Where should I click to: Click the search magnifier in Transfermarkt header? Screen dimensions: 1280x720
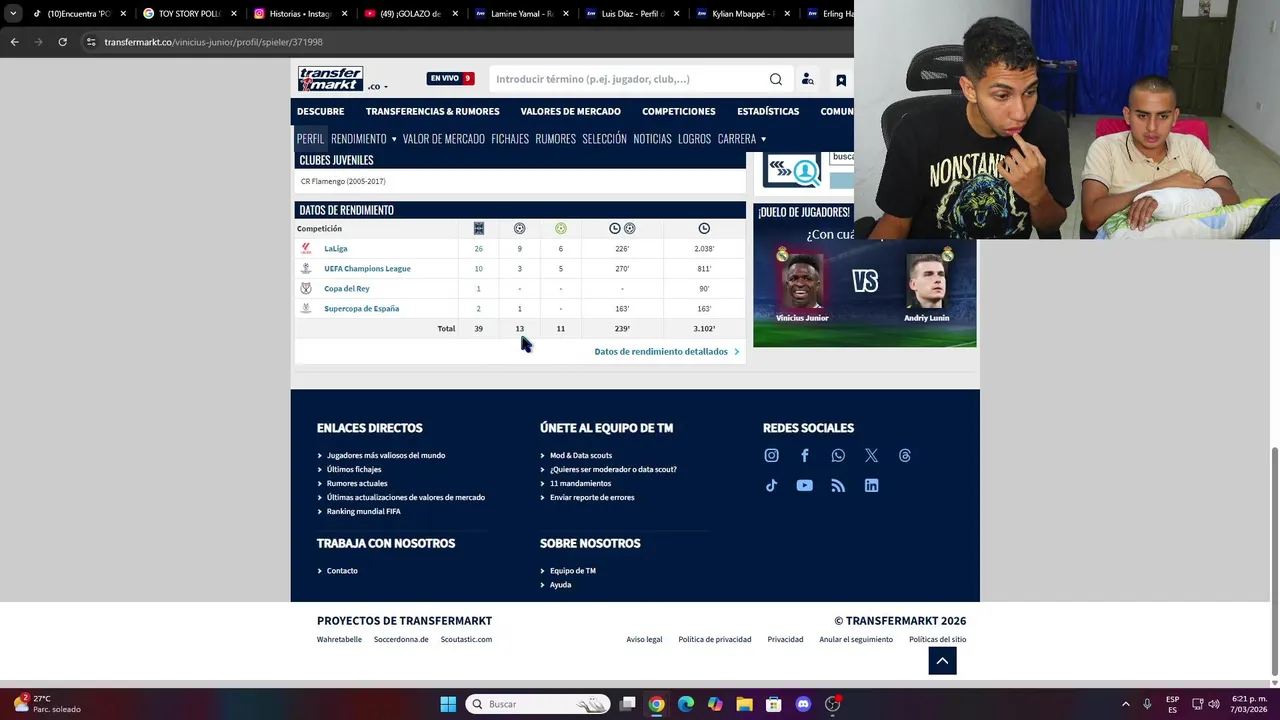pyautogui.click(x=776, y=79)
